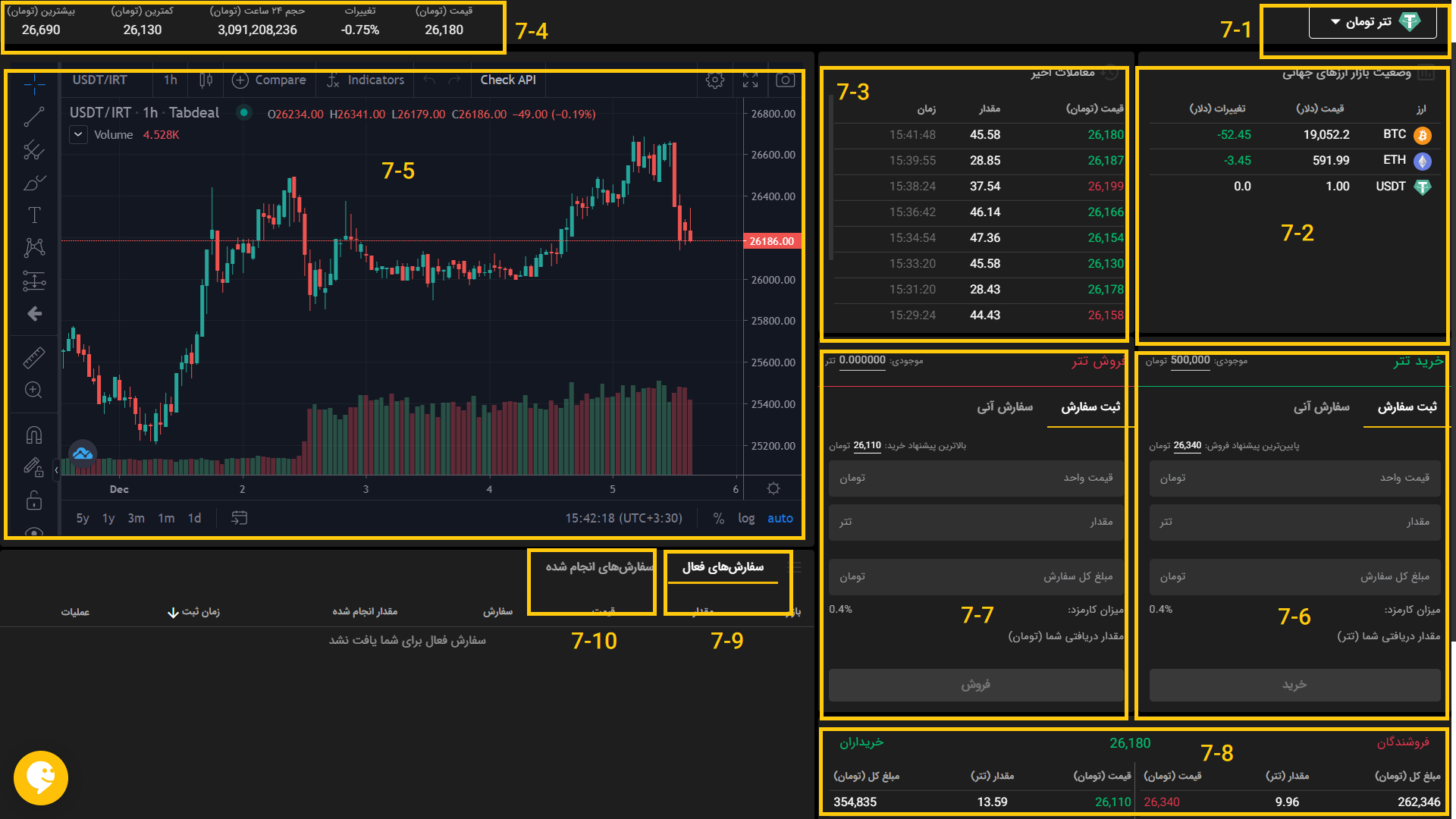Toggle stay in drawing mode pencil-lock icon
1456x819 pixels.
pos(34,467)
